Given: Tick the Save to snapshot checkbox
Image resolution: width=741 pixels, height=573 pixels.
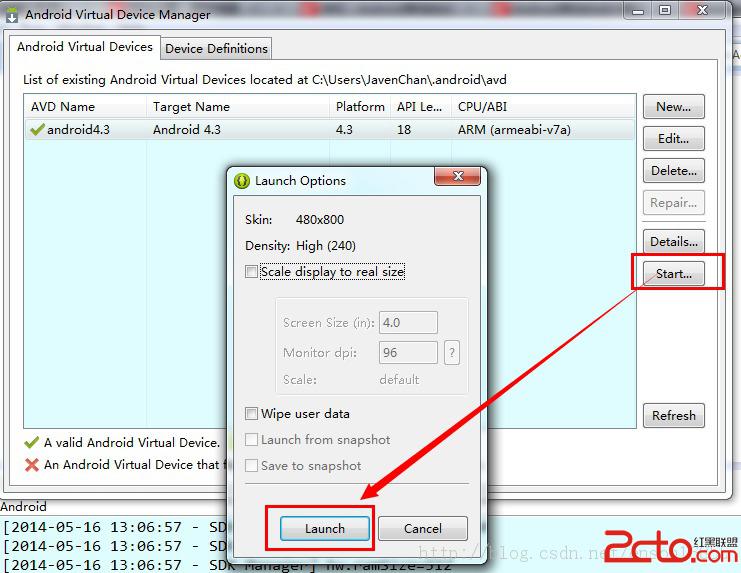Looking at the screenshot, I should [x=251, y=466].
